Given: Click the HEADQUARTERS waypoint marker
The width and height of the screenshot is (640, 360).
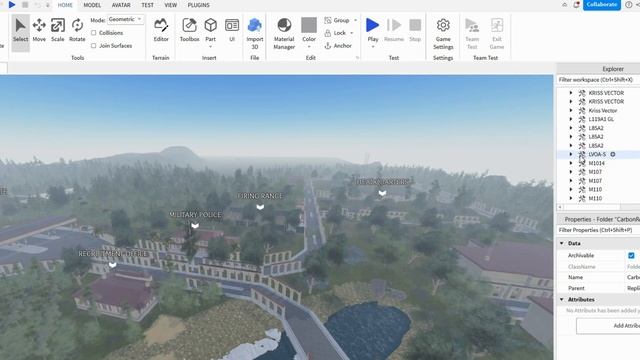Looking at the screenshot, I should click(382, 193).
